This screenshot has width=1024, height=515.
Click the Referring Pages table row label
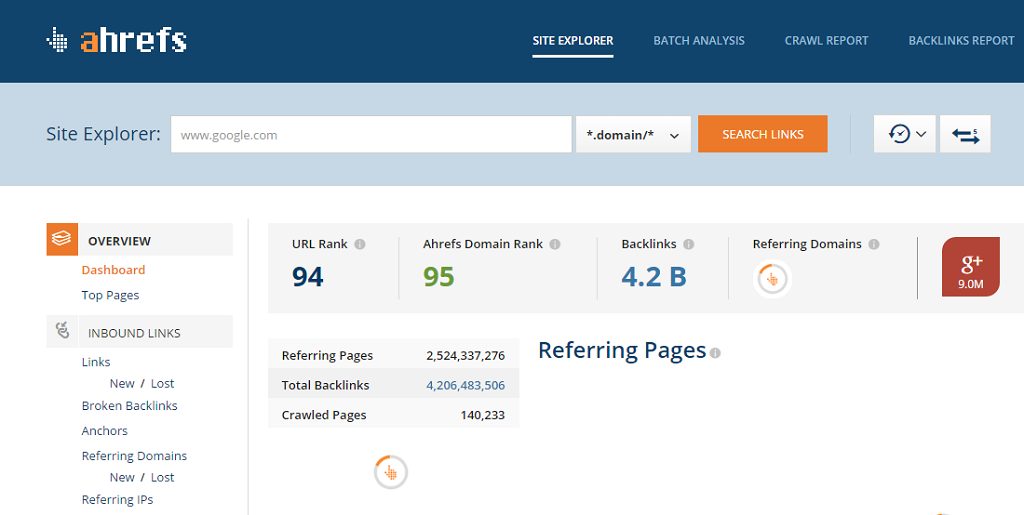point(327,356)
